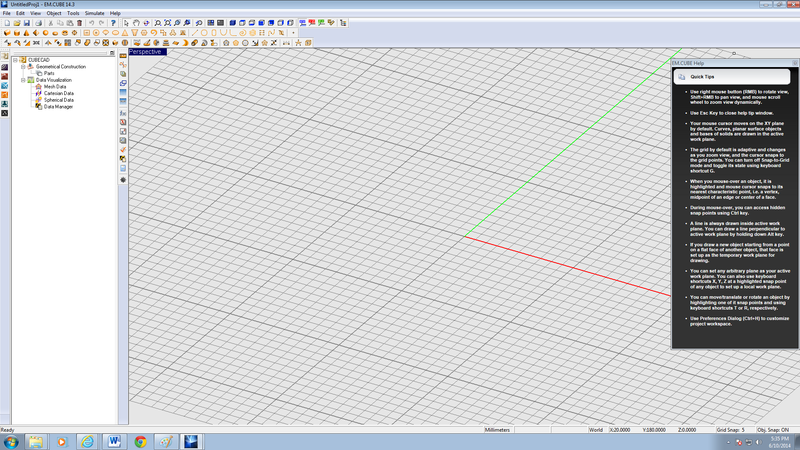The width and height of the screenshot is (800, 450).
Task: Collapse the Data Visualization tree node
Action: (x=23, y=80)
